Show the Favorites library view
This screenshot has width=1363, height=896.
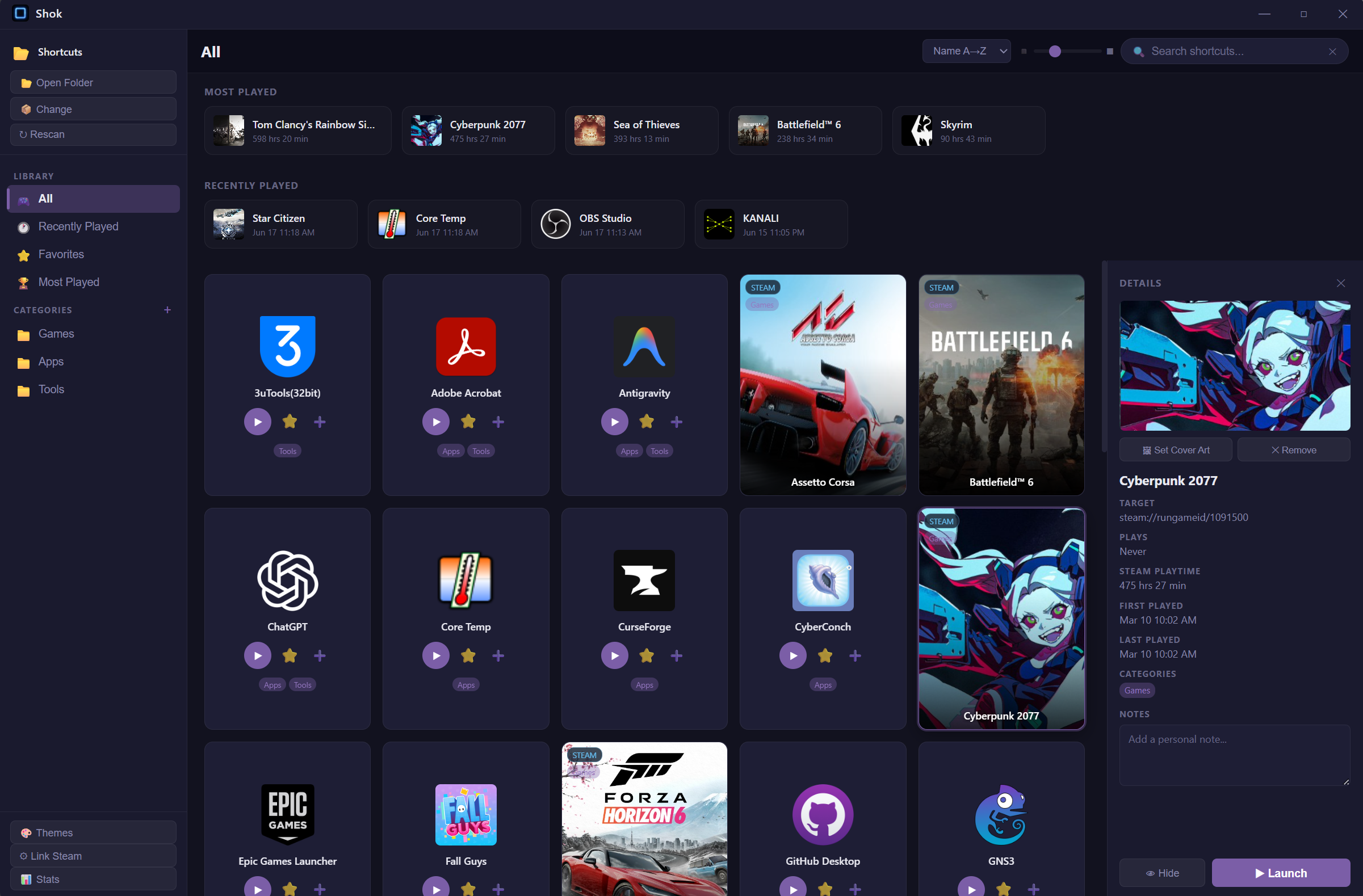[93, 254]
